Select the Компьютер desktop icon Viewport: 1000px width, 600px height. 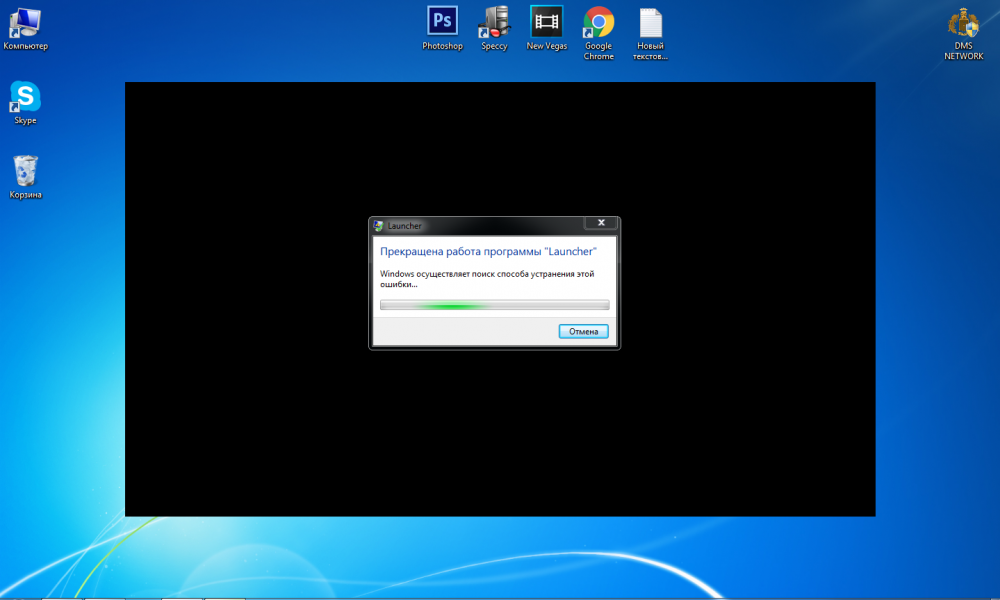point(25,22)
